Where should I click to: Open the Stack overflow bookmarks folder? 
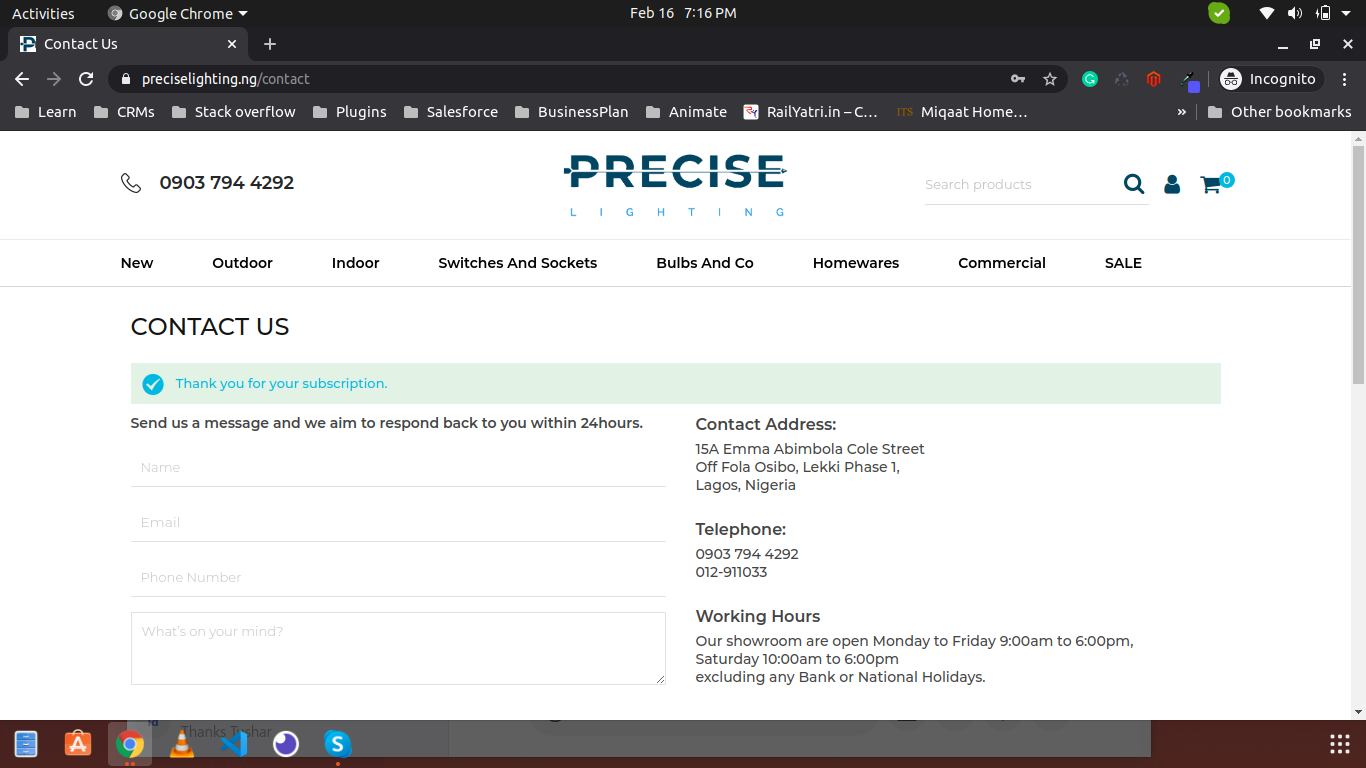pos(234,112)
